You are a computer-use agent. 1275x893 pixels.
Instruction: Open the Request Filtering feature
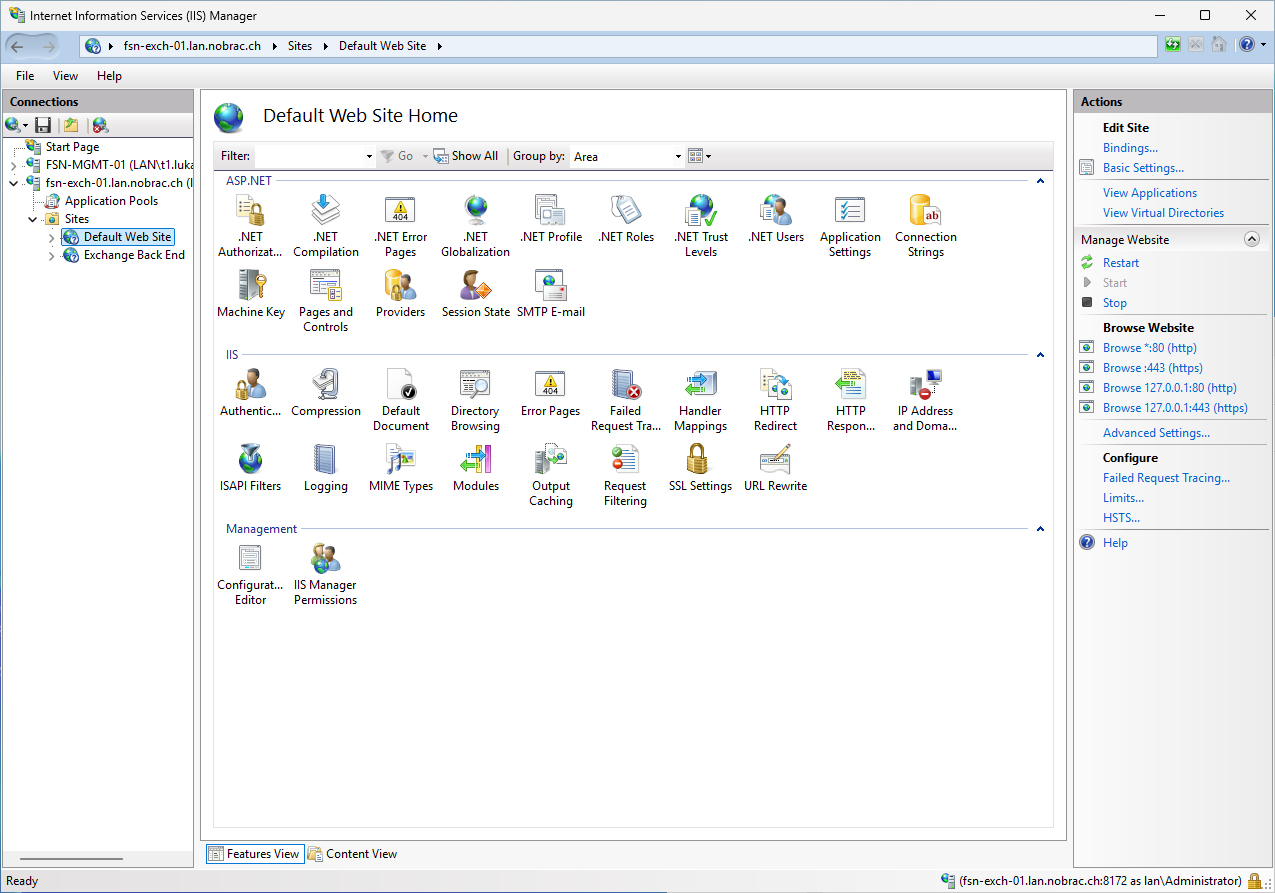coord(625,475)
